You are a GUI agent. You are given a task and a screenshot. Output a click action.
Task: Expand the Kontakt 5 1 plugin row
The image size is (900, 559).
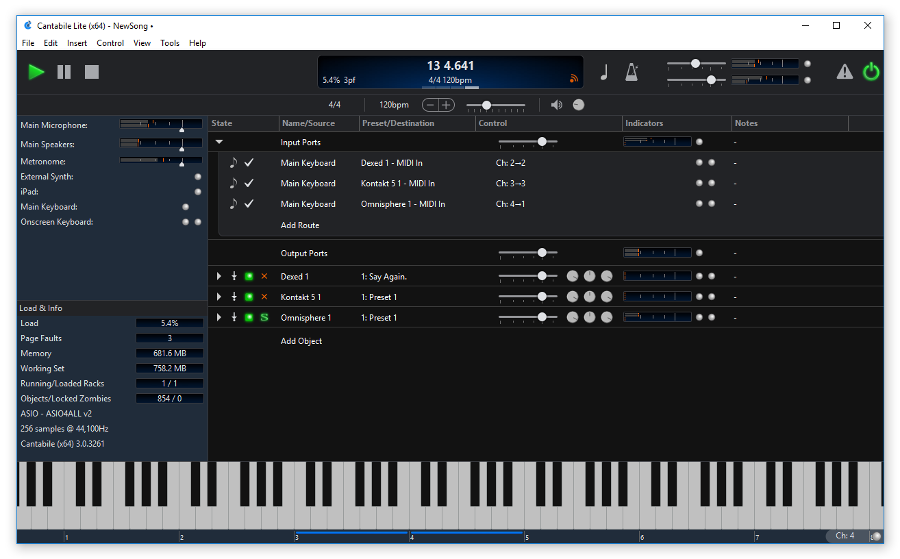219,297
